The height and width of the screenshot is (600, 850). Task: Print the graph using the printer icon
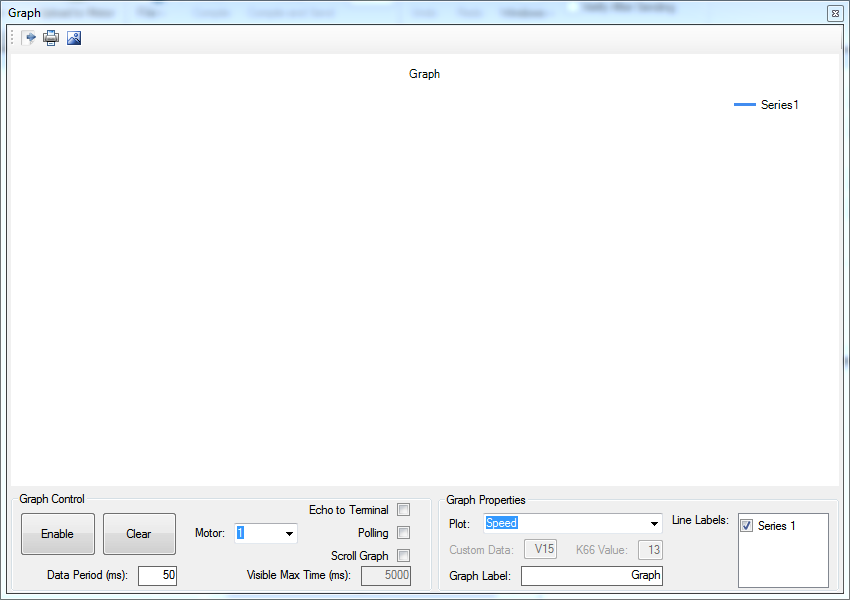click(x=51, y=38)
